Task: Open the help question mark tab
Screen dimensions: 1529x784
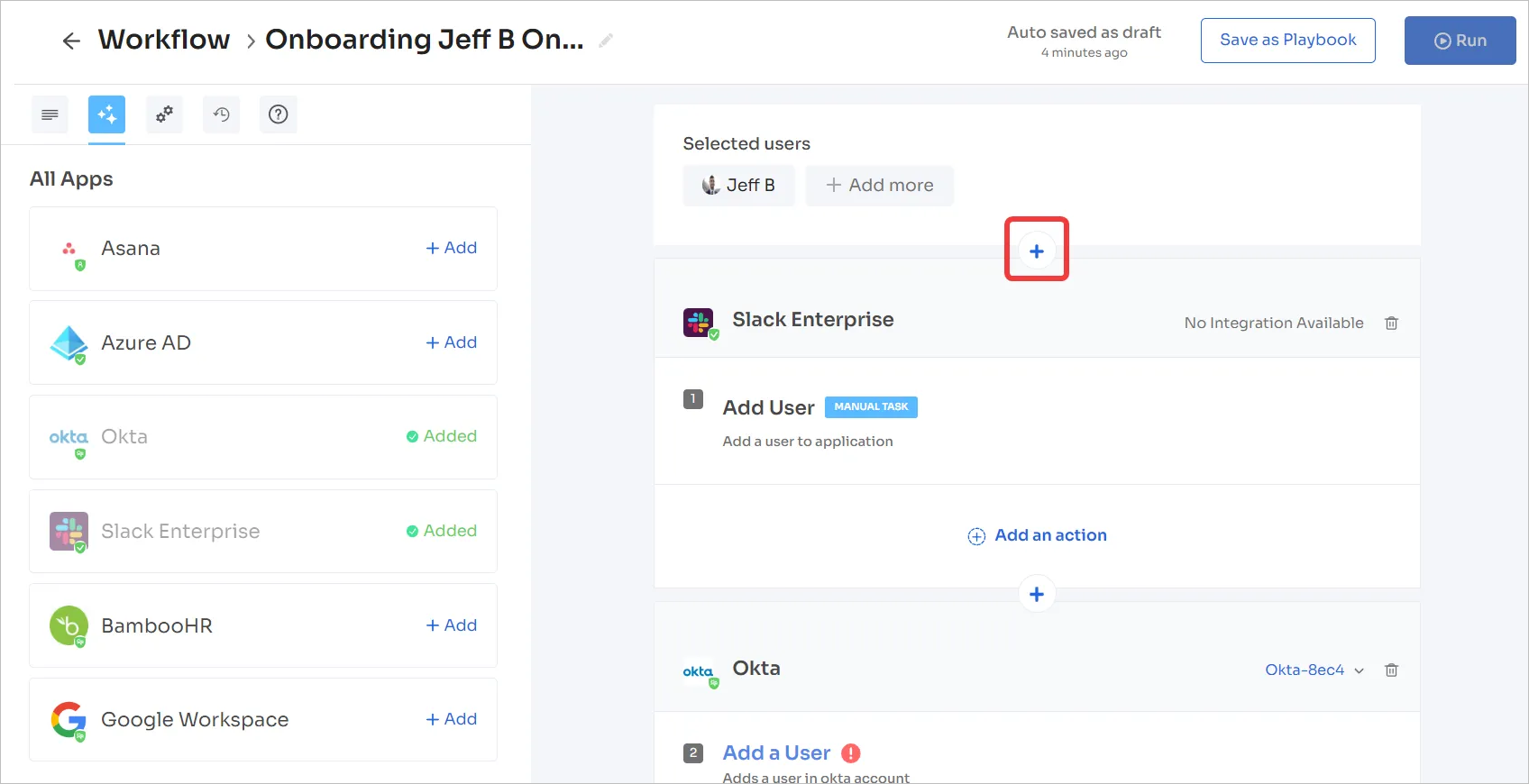Action: click(x=279, y=114)
